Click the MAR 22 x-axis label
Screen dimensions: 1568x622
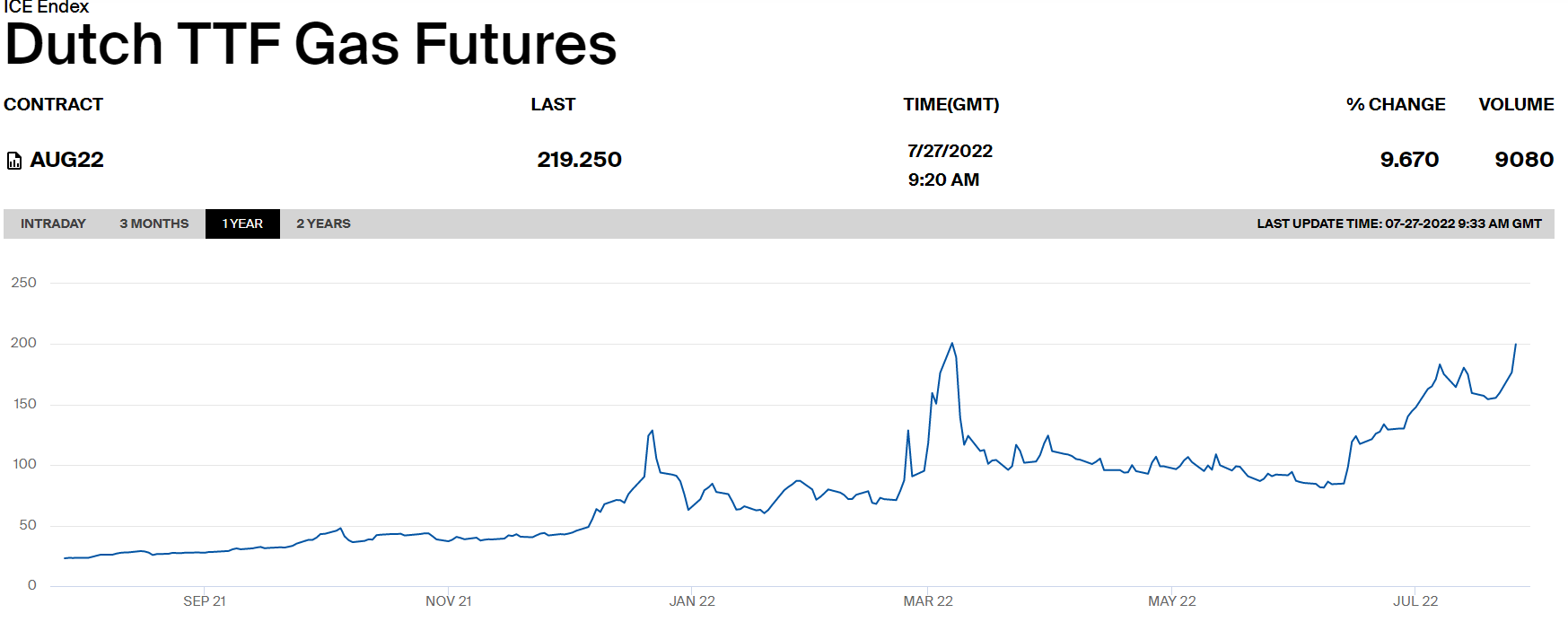(x=928, y=601)
